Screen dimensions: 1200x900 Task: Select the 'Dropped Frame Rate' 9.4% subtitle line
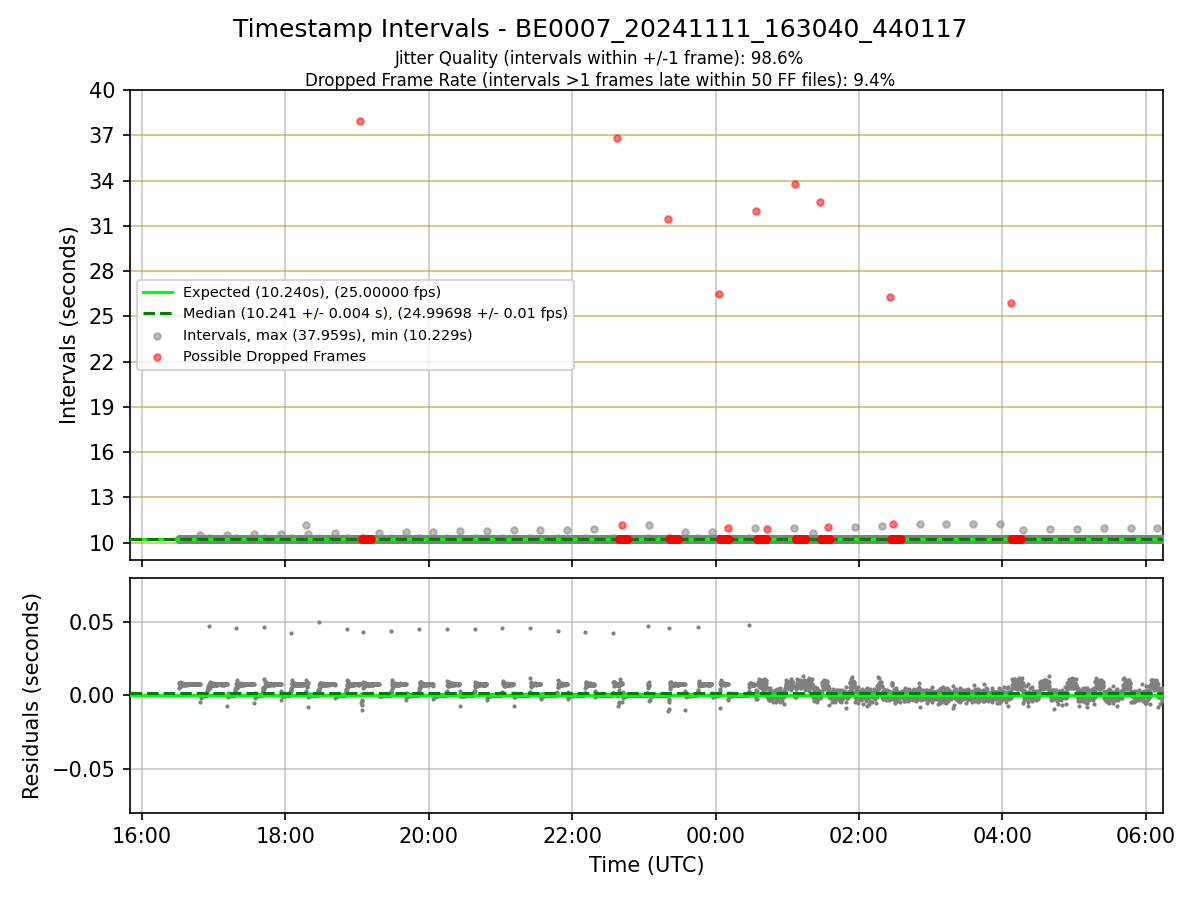[x=600, y=80]
